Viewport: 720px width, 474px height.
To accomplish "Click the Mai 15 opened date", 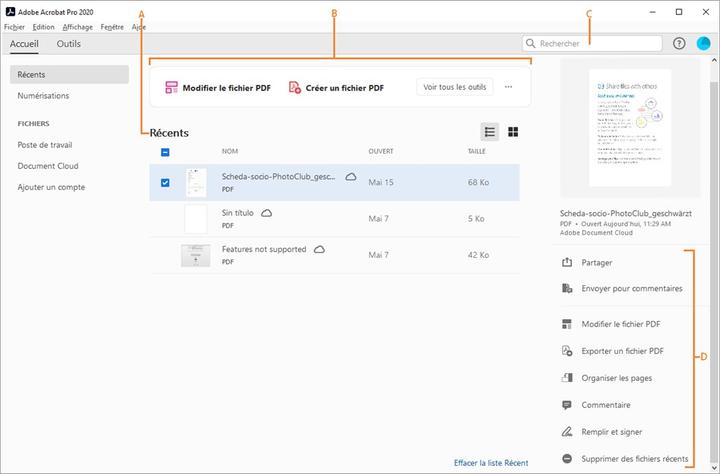I will coord(381,182).
